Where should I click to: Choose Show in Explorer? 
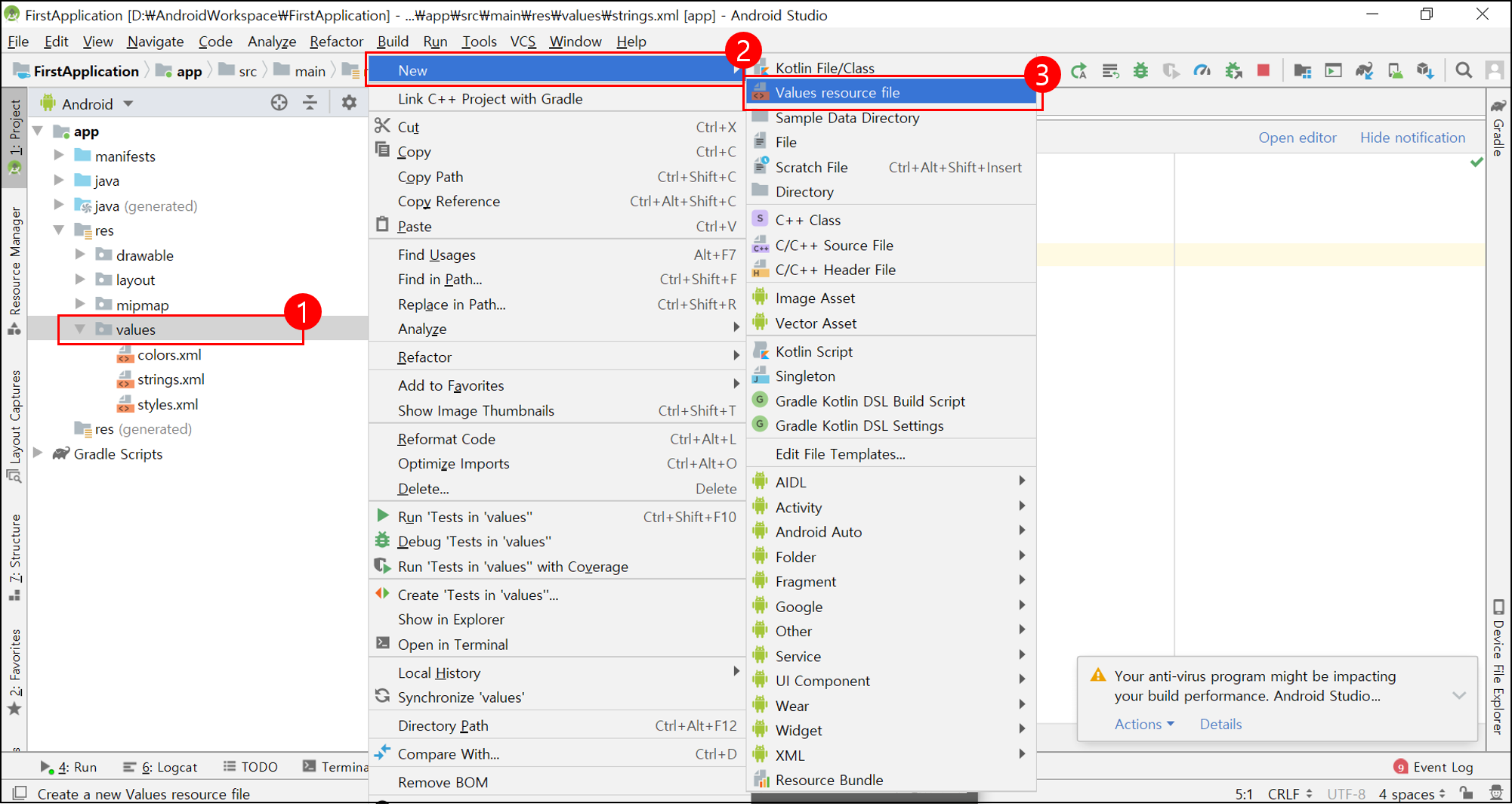point(557,620)
